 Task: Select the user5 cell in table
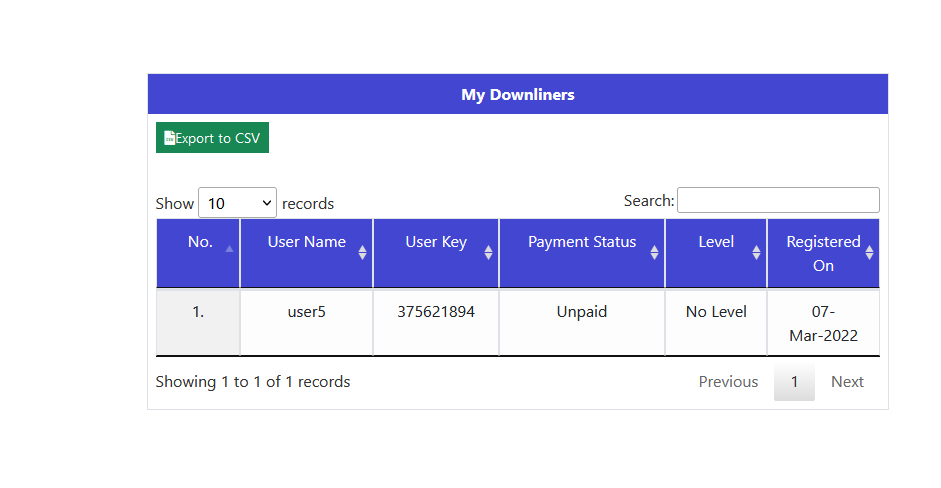(306, 312)
